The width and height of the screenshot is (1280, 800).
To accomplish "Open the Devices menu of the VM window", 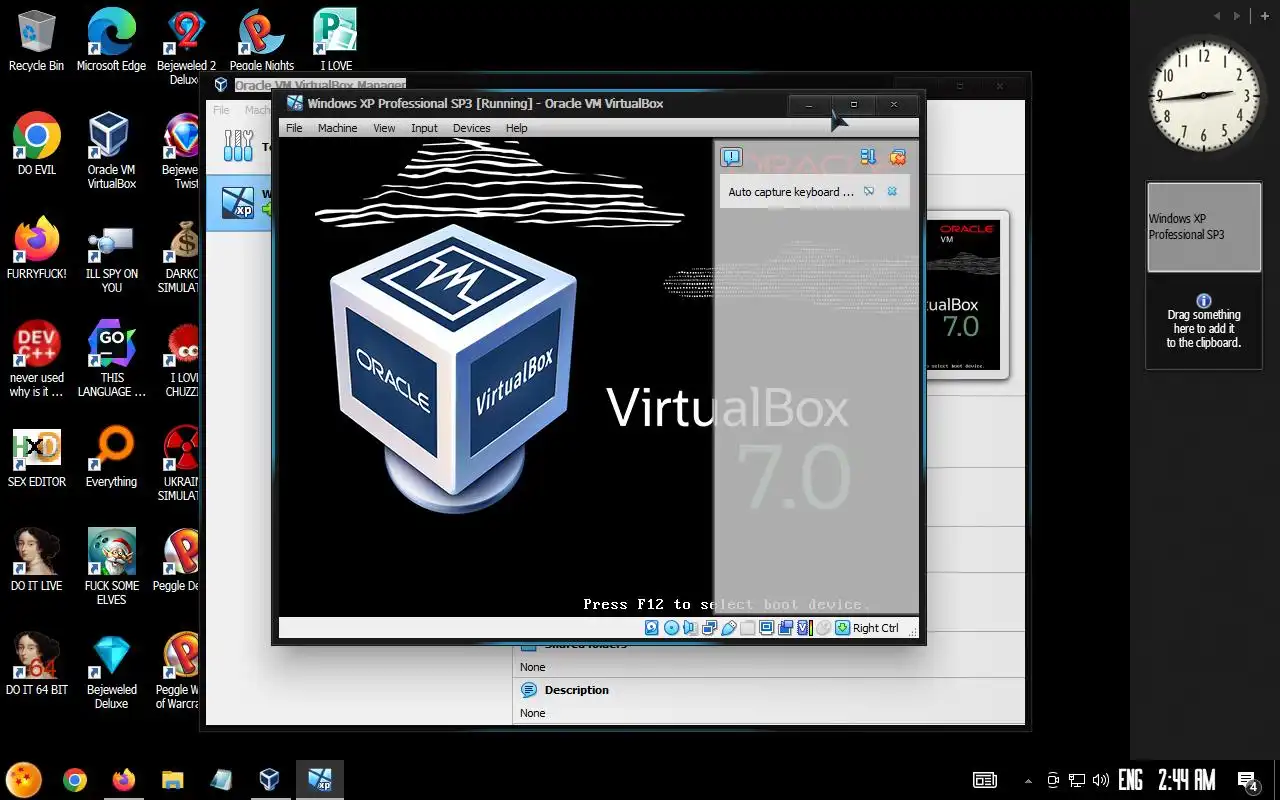I will pyautogui.click(x=471, y=128).
